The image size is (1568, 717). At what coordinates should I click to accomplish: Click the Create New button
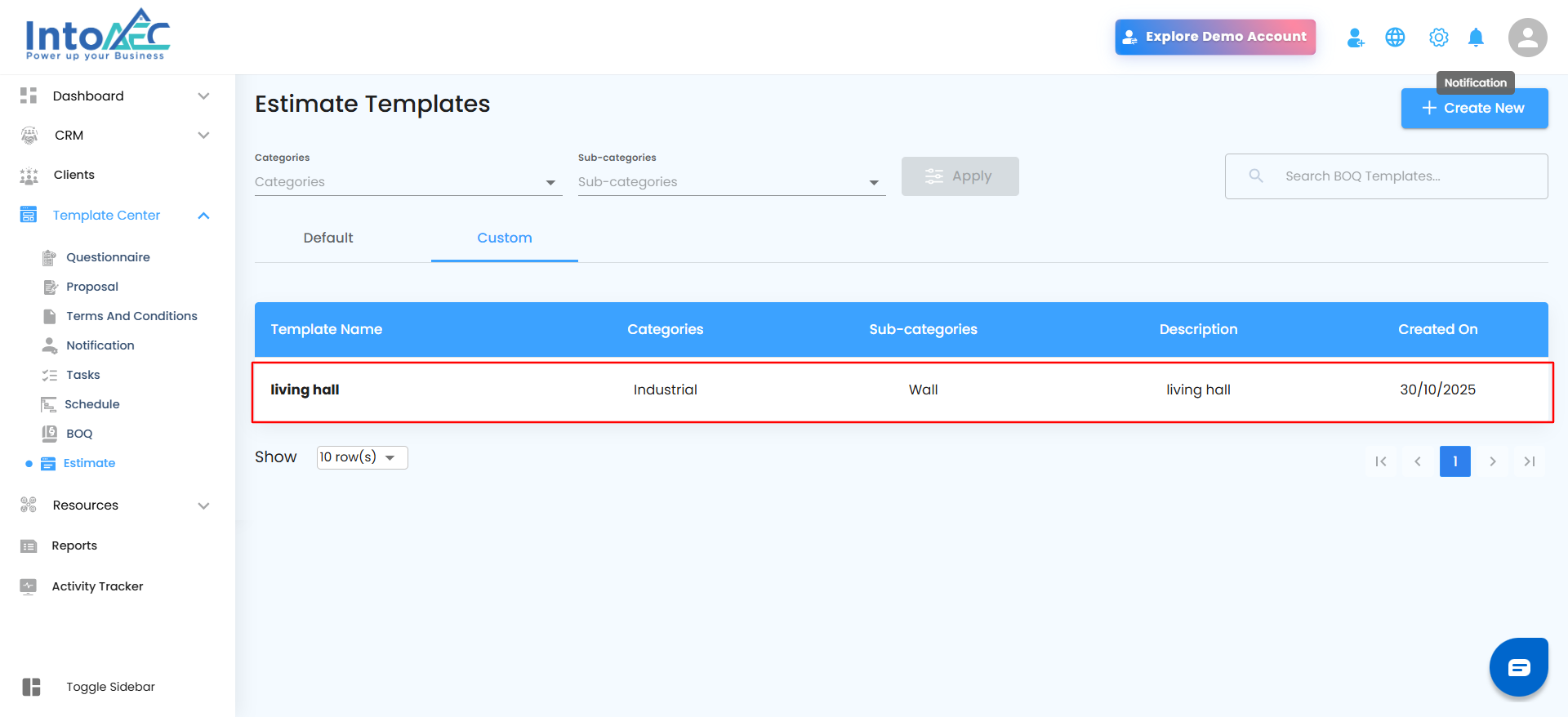point(1474,108)
